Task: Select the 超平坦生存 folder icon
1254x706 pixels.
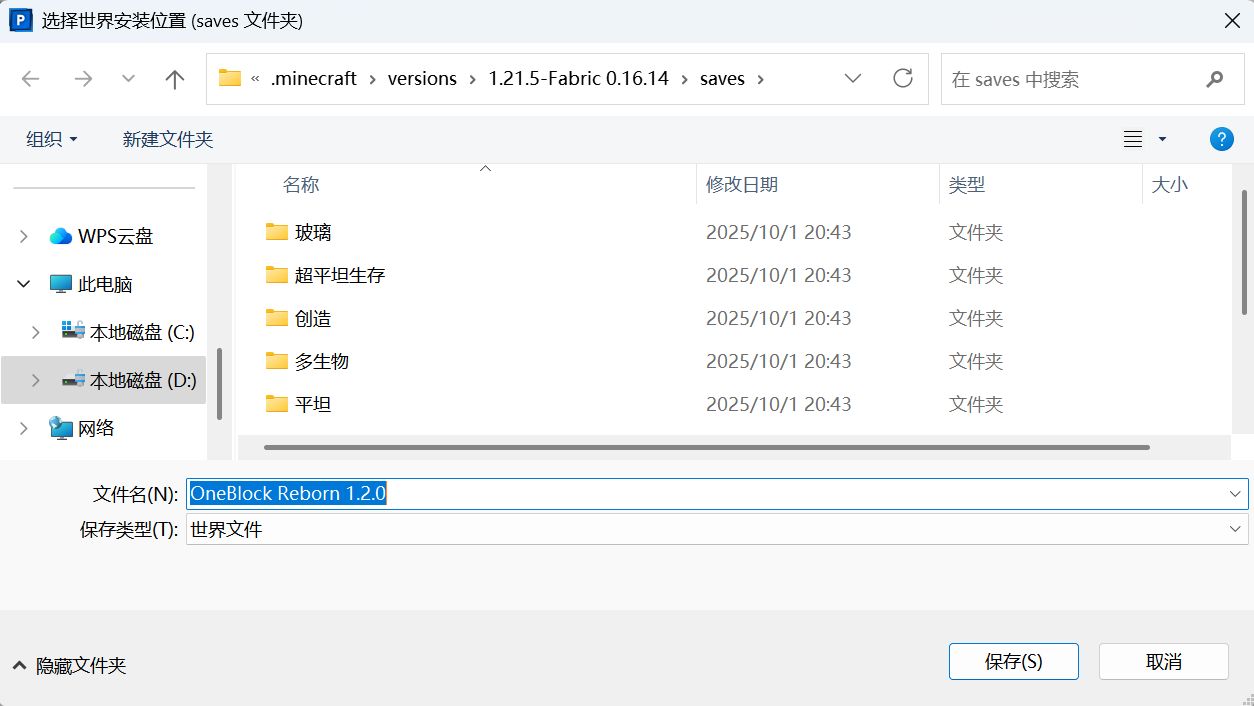Action: (x=277, y=275)
